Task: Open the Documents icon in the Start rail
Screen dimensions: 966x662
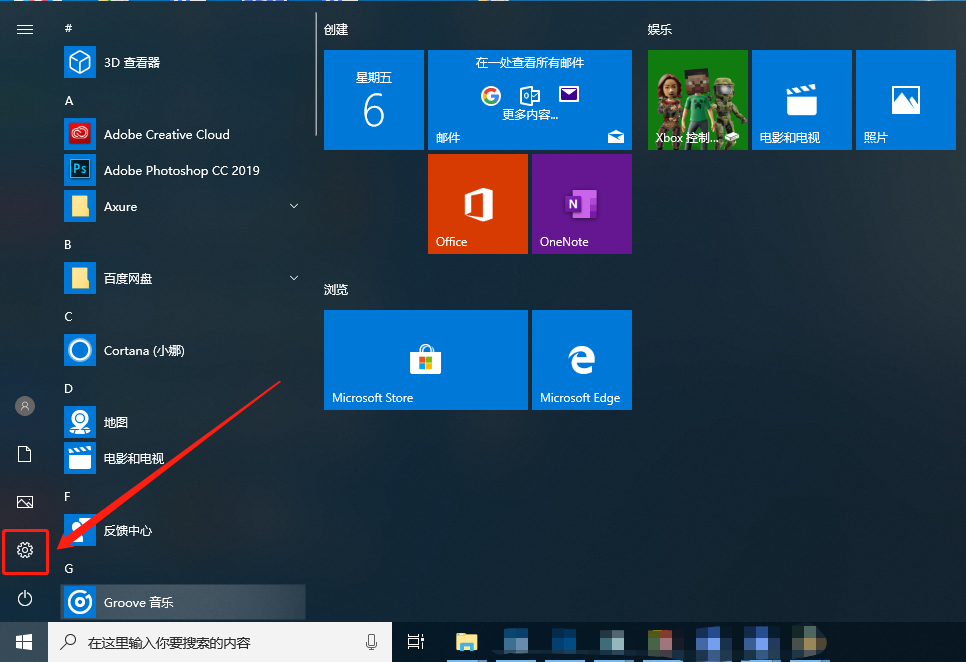Action: click(25, 454)
